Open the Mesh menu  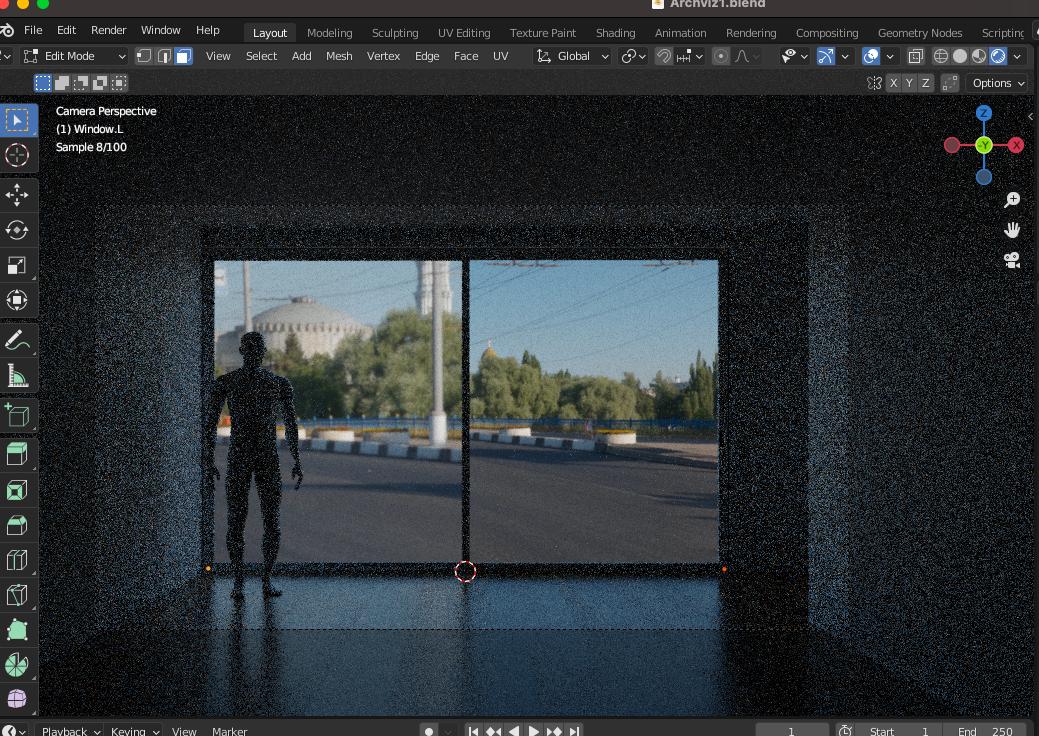339,56
